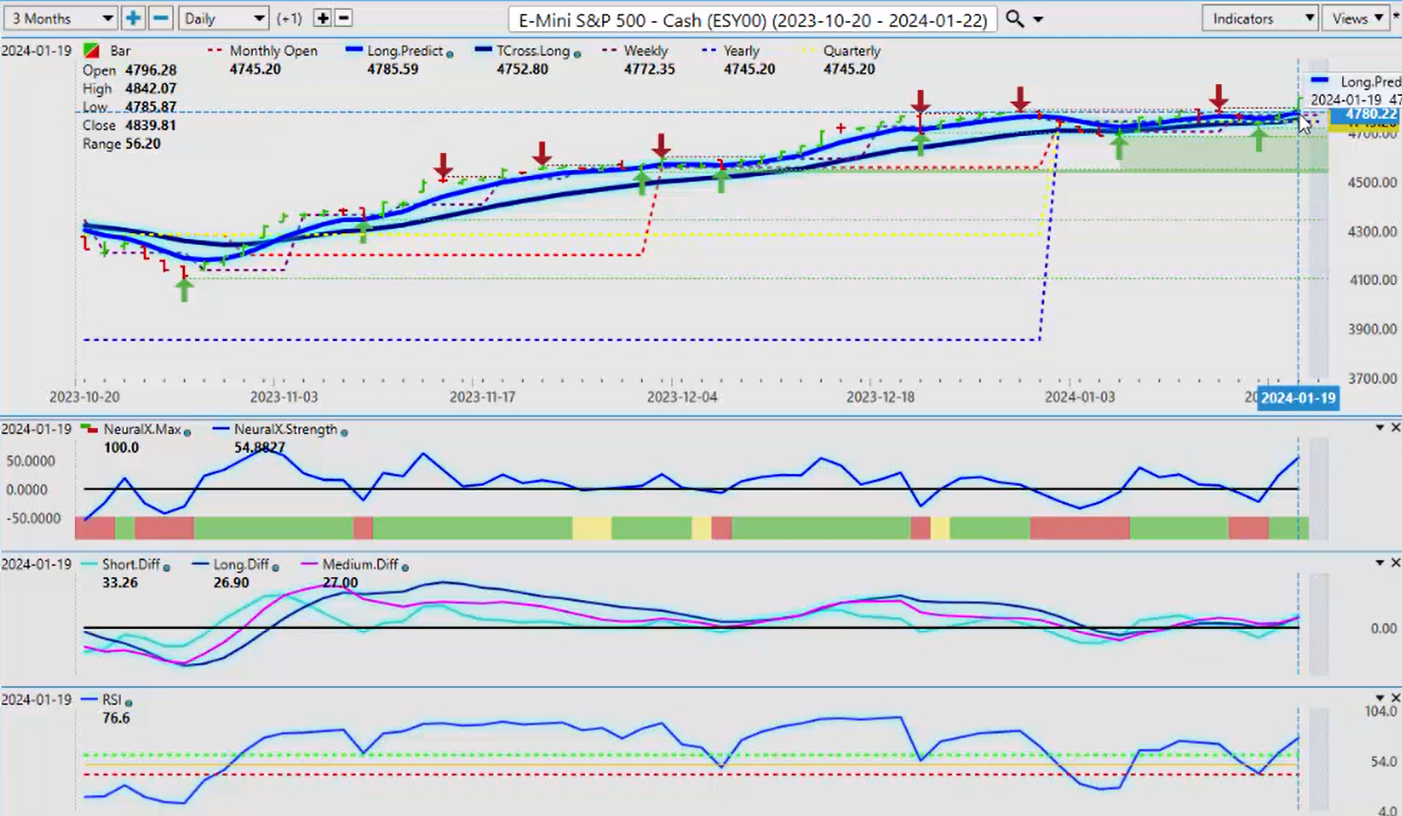Close the RSI indicator panel
The width and height of the screenshot is (1402, 816).
click(1395, 698)
